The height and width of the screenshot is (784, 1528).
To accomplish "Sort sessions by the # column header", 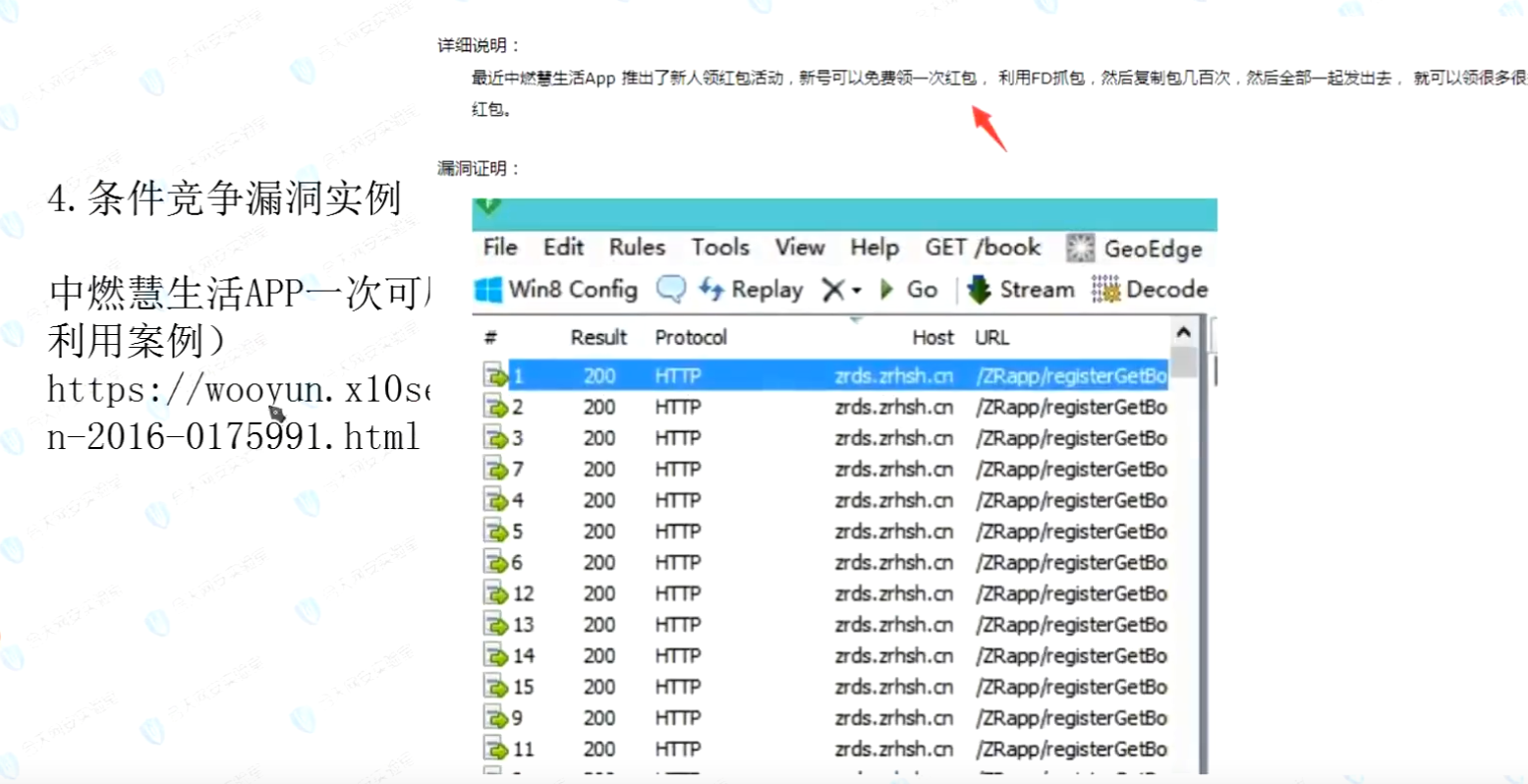I will click(490, 338).
